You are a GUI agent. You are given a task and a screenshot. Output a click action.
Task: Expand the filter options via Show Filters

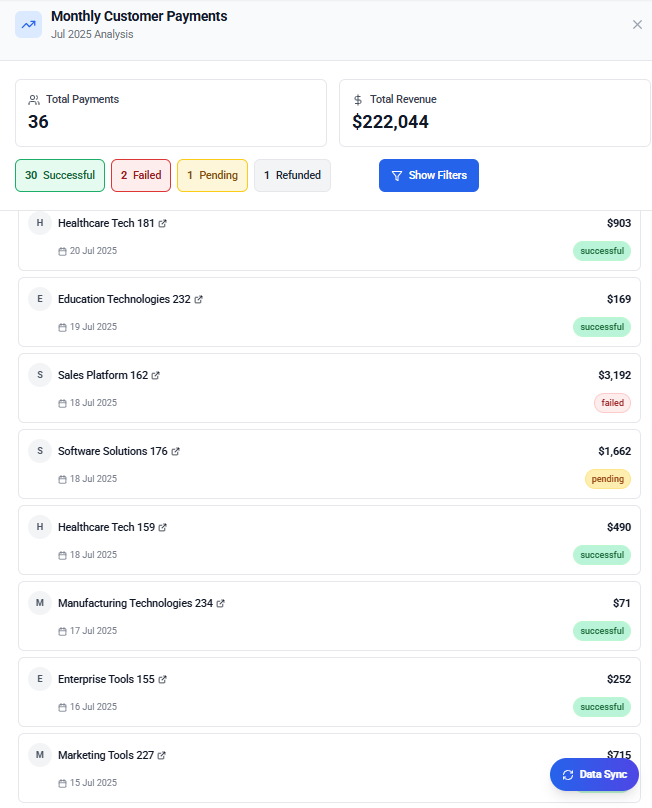(428, 175)
